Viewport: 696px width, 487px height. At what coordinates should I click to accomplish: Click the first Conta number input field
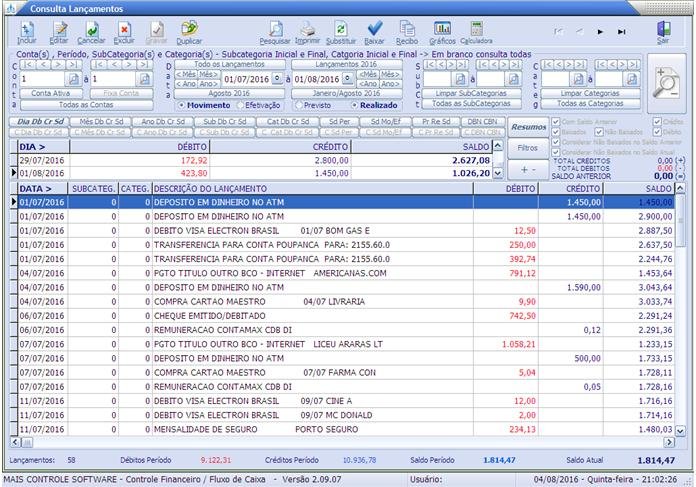click(x=42, y=79)
